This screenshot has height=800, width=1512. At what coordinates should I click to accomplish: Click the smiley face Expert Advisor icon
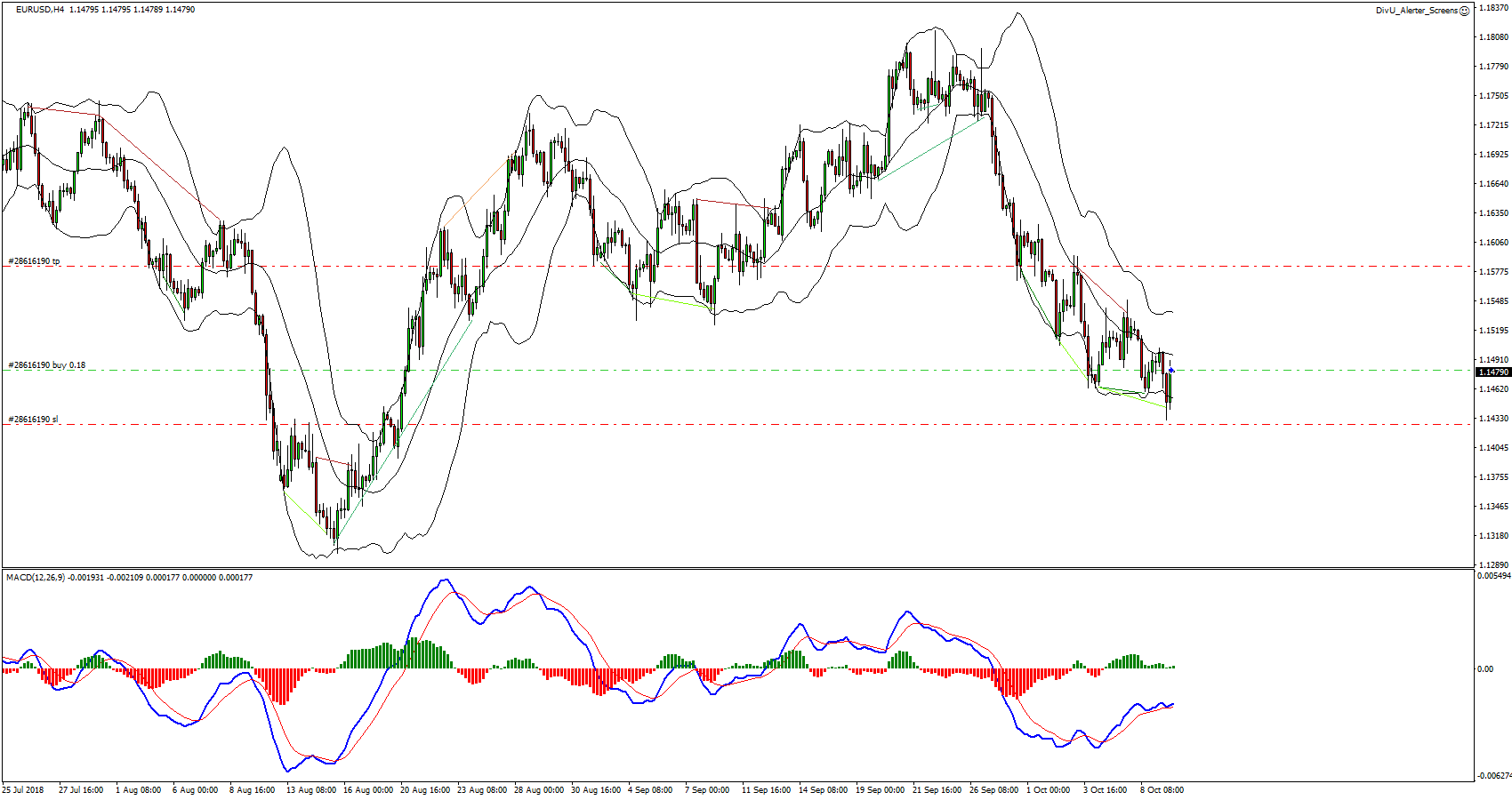1465,11
